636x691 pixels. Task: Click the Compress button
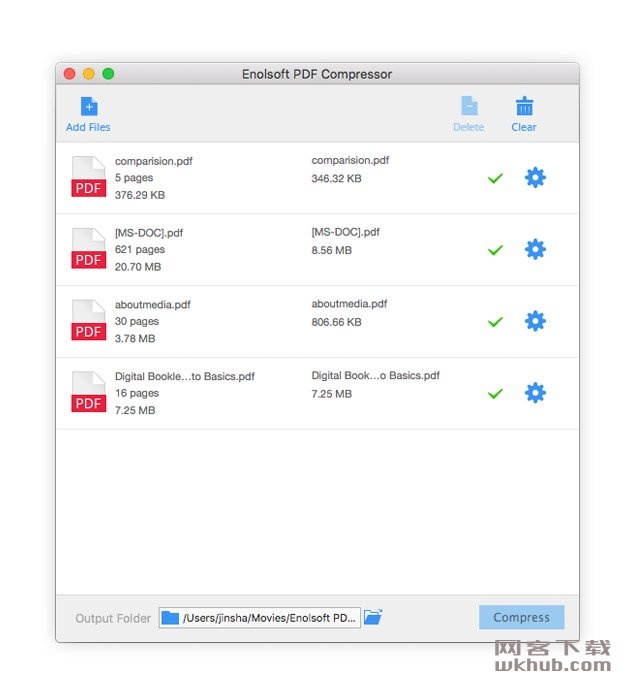tap(521, 617)
